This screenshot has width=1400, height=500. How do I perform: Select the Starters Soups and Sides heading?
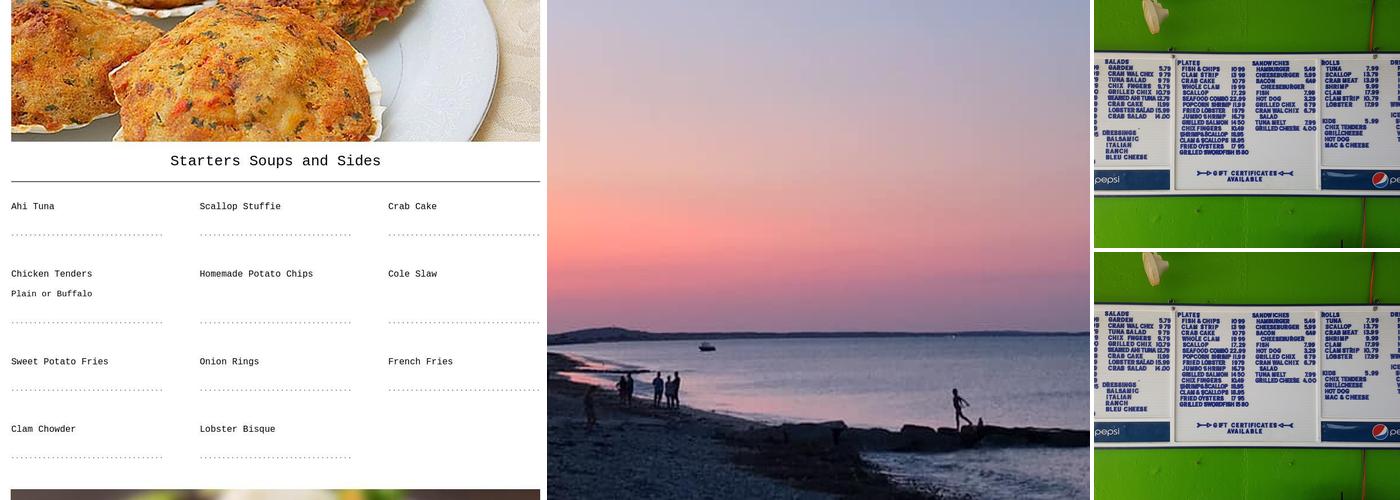275,161
